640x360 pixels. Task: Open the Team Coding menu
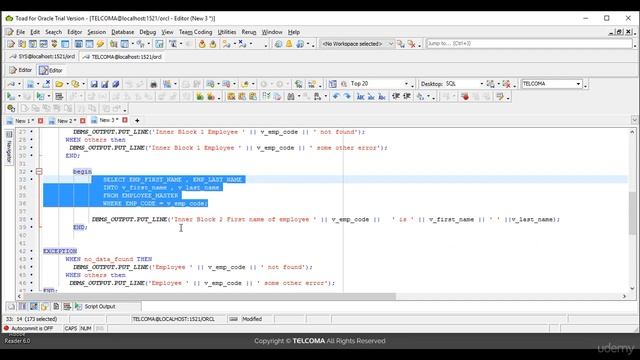(196, 32)
